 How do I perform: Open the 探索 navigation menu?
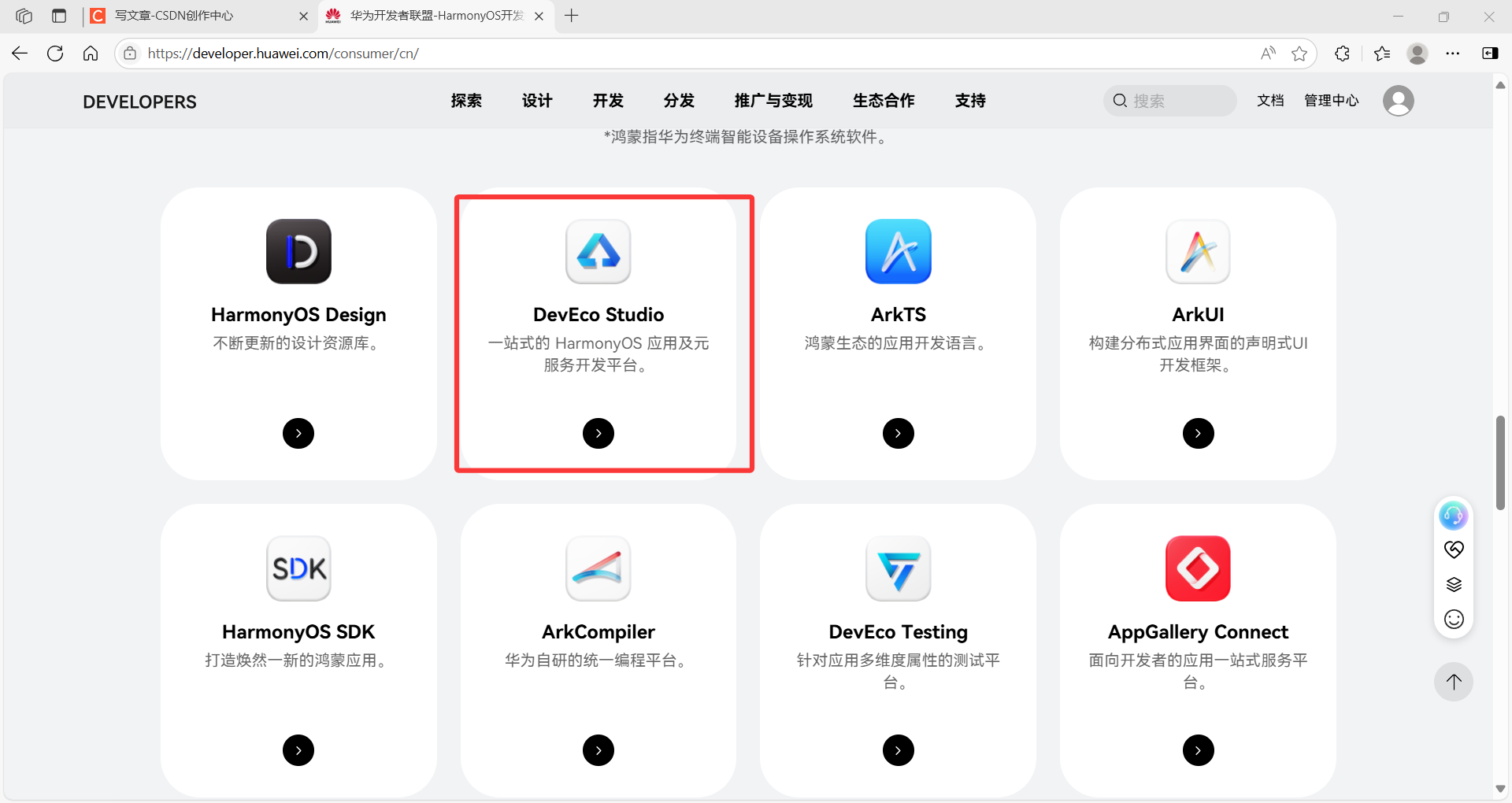[x=466, y=101]
